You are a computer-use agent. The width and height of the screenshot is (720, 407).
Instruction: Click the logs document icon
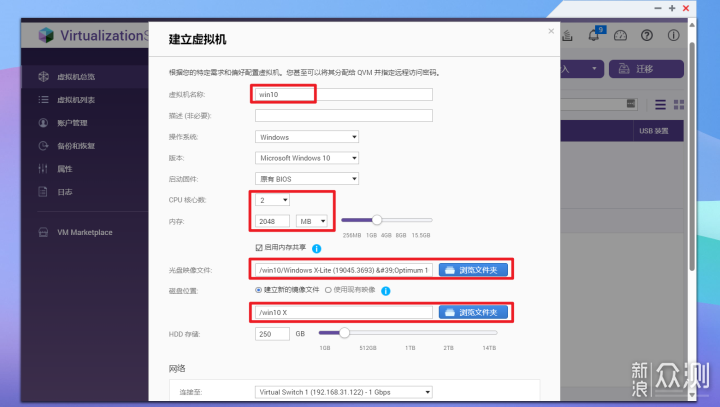click(43, 192)
